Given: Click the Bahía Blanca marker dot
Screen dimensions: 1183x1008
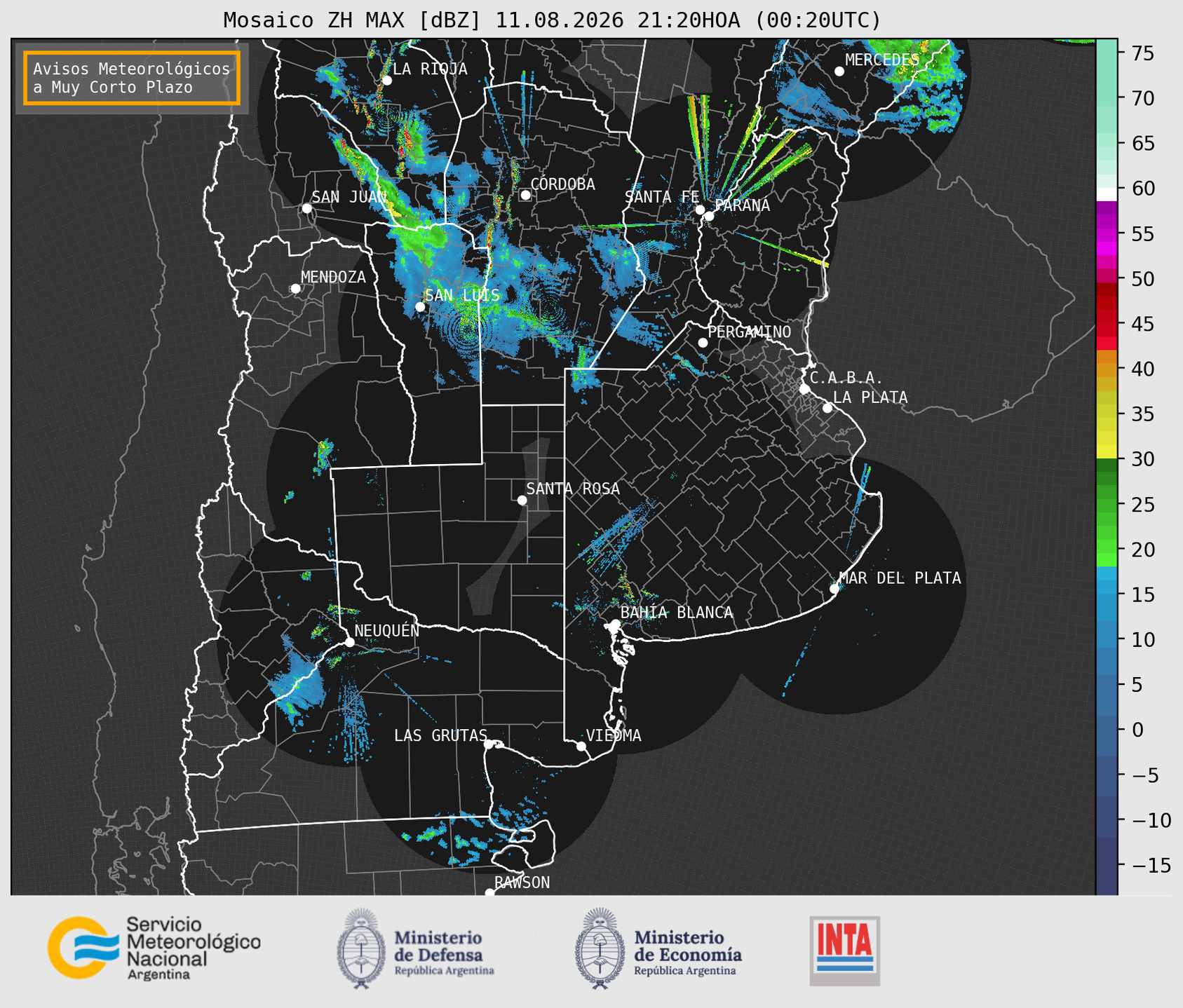Looking at the screenshot, I should pyautogui.click(x=615, y=624).
